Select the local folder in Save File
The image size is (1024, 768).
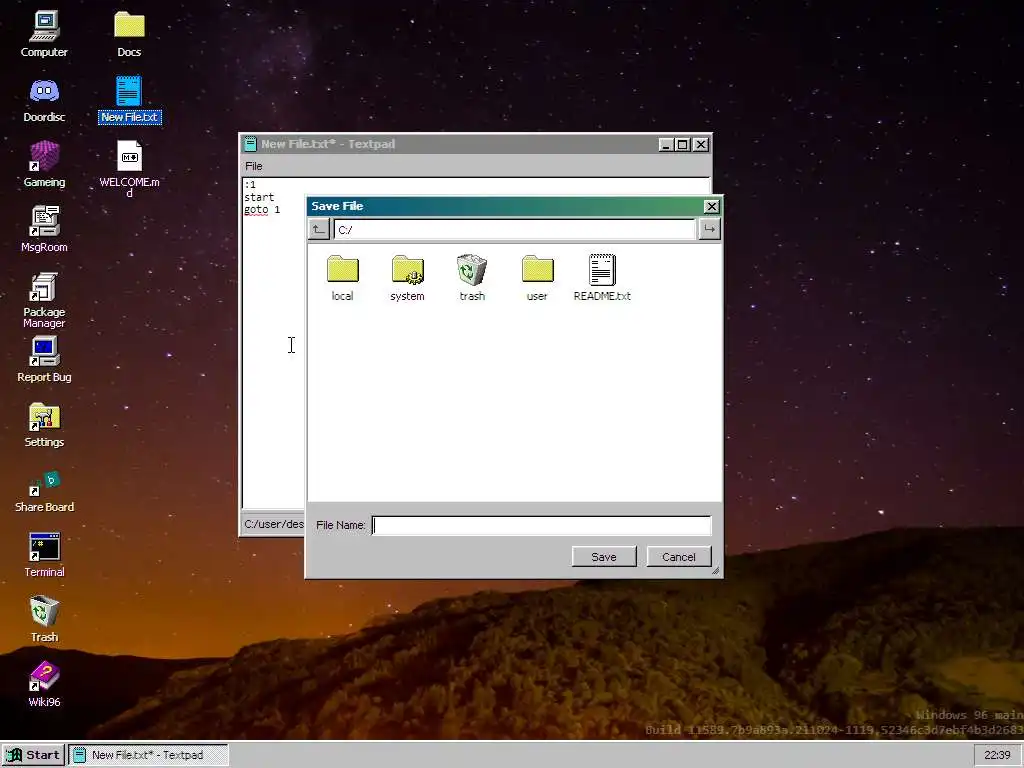(x=342, y=278)
